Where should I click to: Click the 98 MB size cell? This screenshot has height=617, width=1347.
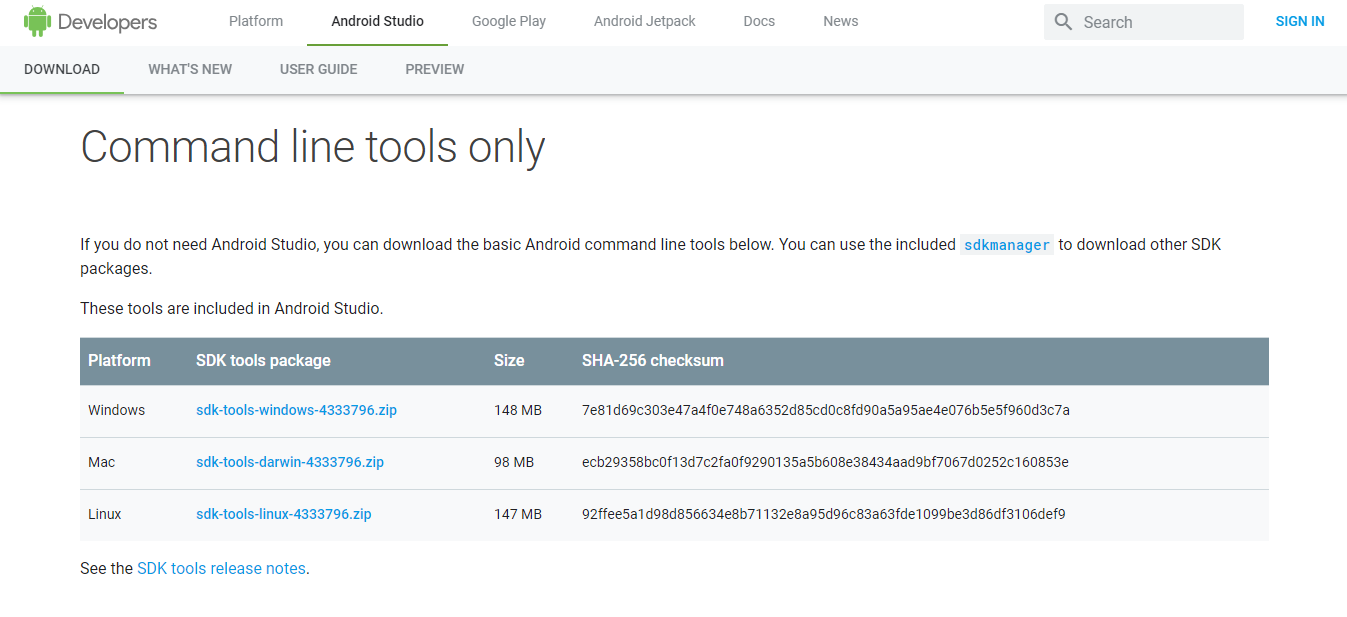514,462
